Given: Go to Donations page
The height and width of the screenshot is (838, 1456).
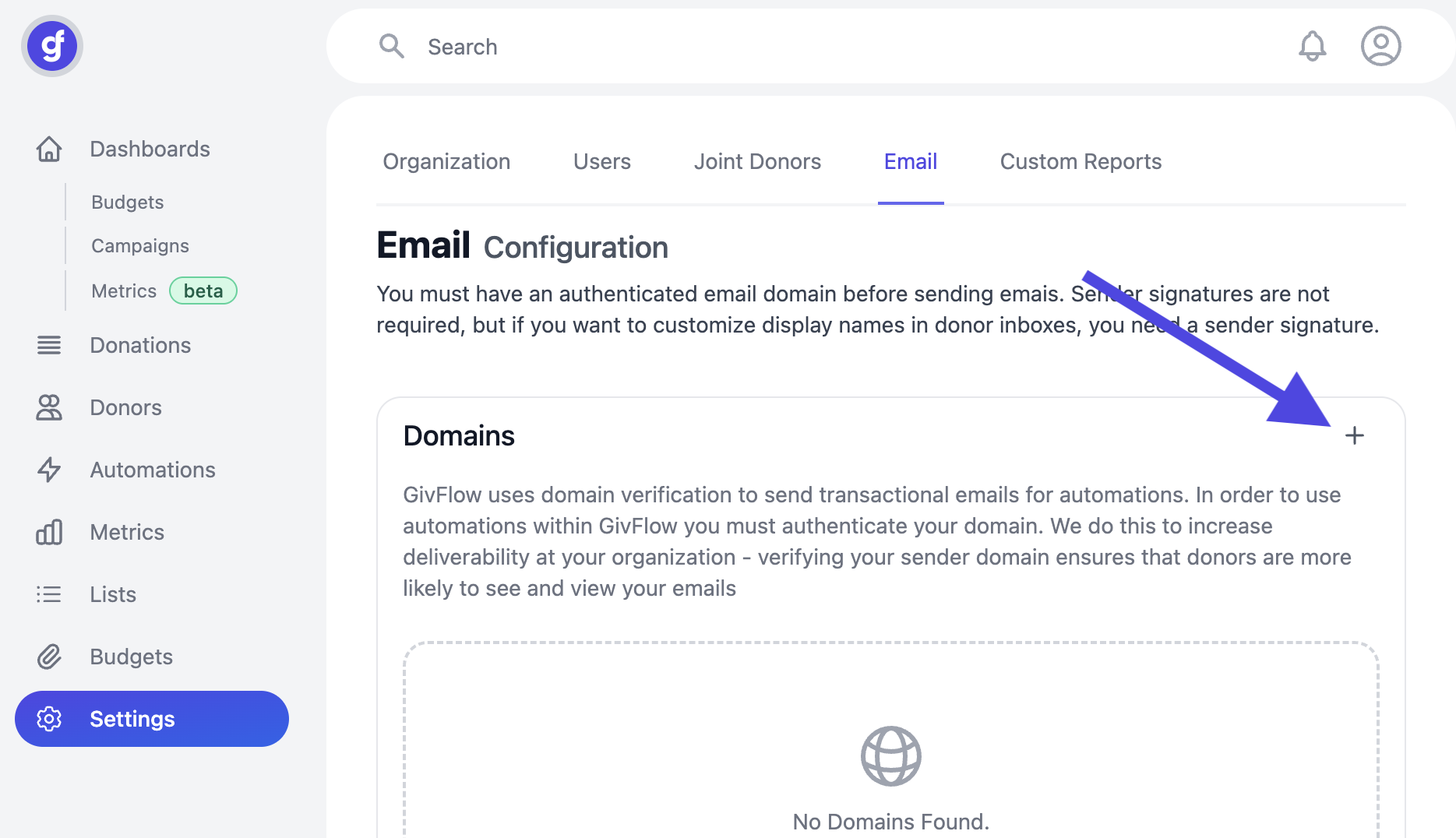Looking at the screenshot, I should pyautogui.click(x=140, y=345).
